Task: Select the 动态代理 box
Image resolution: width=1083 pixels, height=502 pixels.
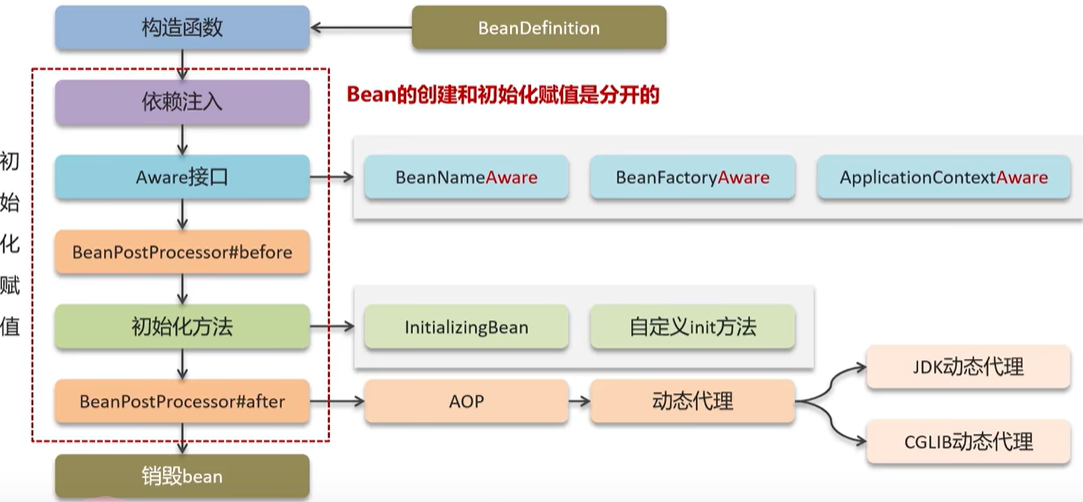Action: click(x=692, y=401)
